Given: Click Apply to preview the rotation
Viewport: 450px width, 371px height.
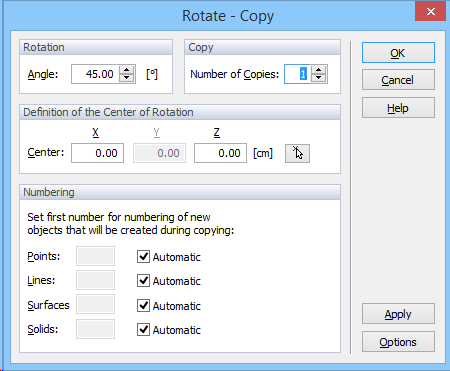Looking at the screenshot, I should pos(398,314).
